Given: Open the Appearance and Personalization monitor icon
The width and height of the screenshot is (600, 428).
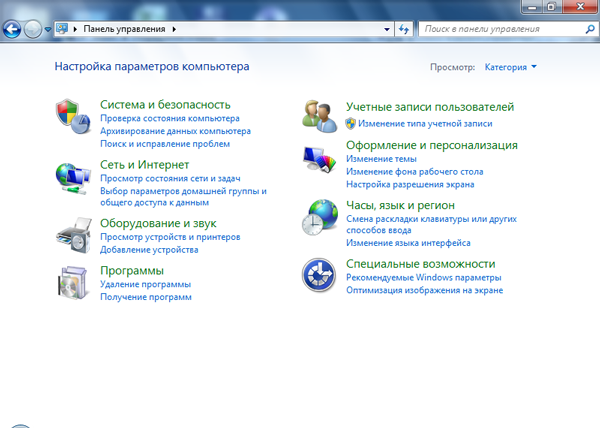Looking at the screenshot, I should coord(320,159).
